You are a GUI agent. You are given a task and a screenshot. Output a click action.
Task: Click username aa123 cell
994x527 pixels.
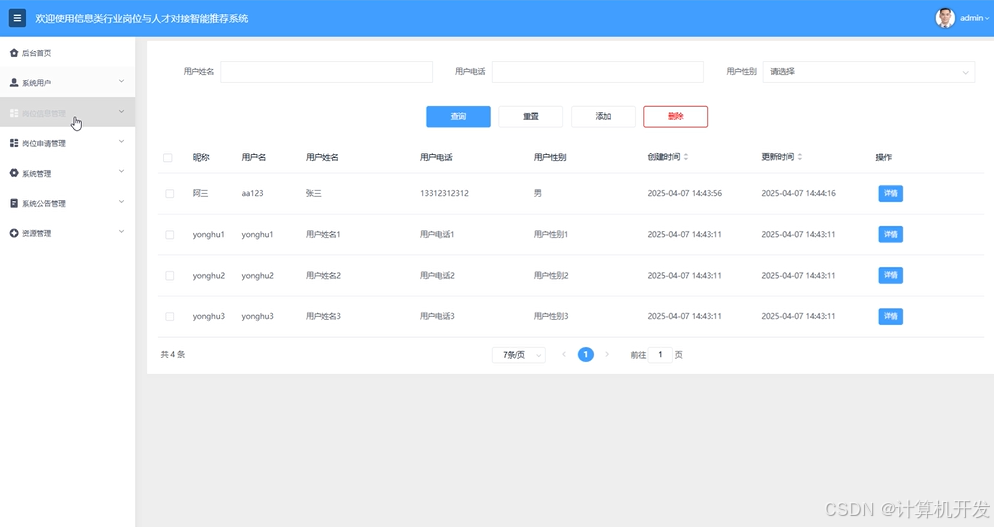(x=252, y=193)
